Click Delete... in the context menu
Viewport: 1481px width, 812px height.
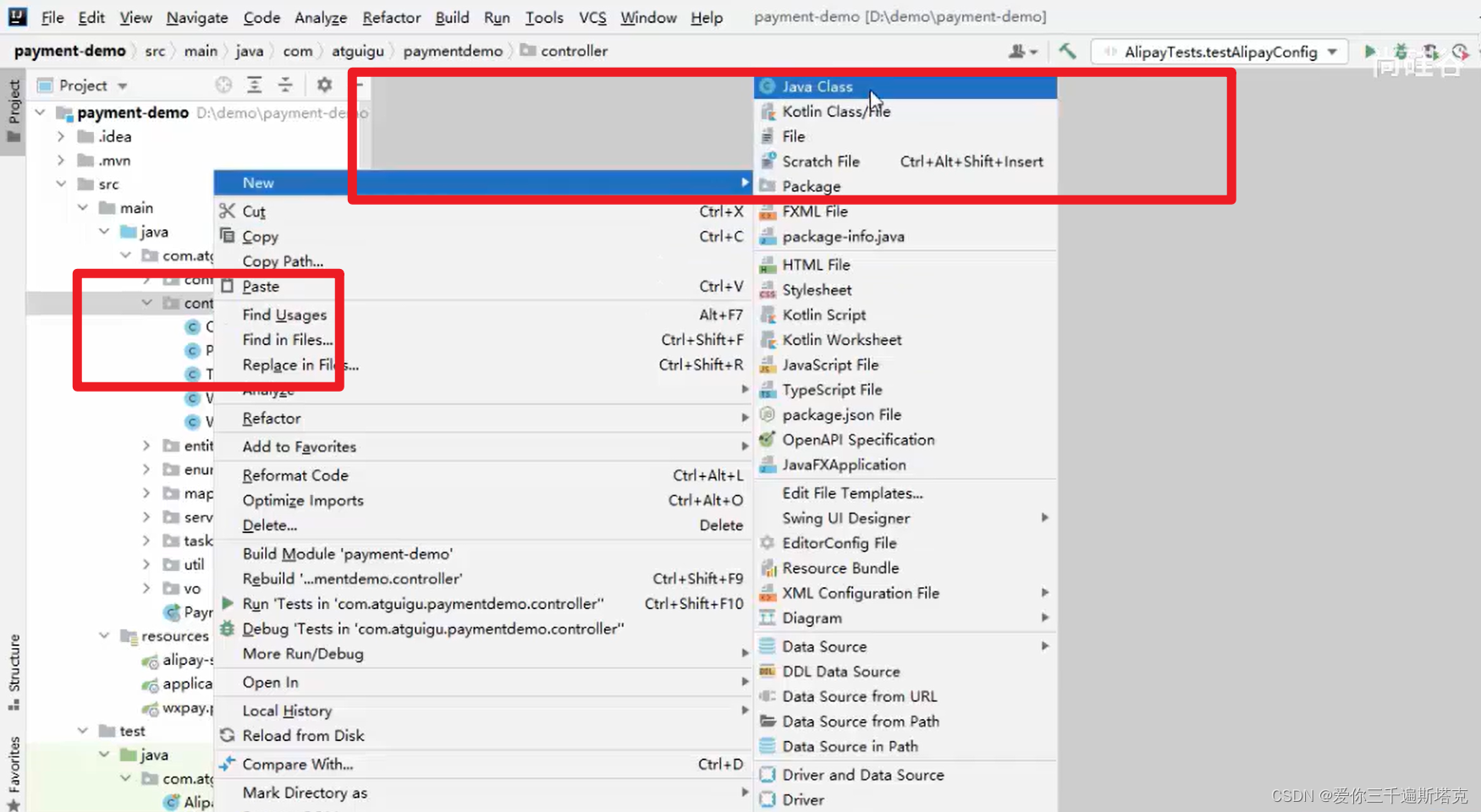483,525
